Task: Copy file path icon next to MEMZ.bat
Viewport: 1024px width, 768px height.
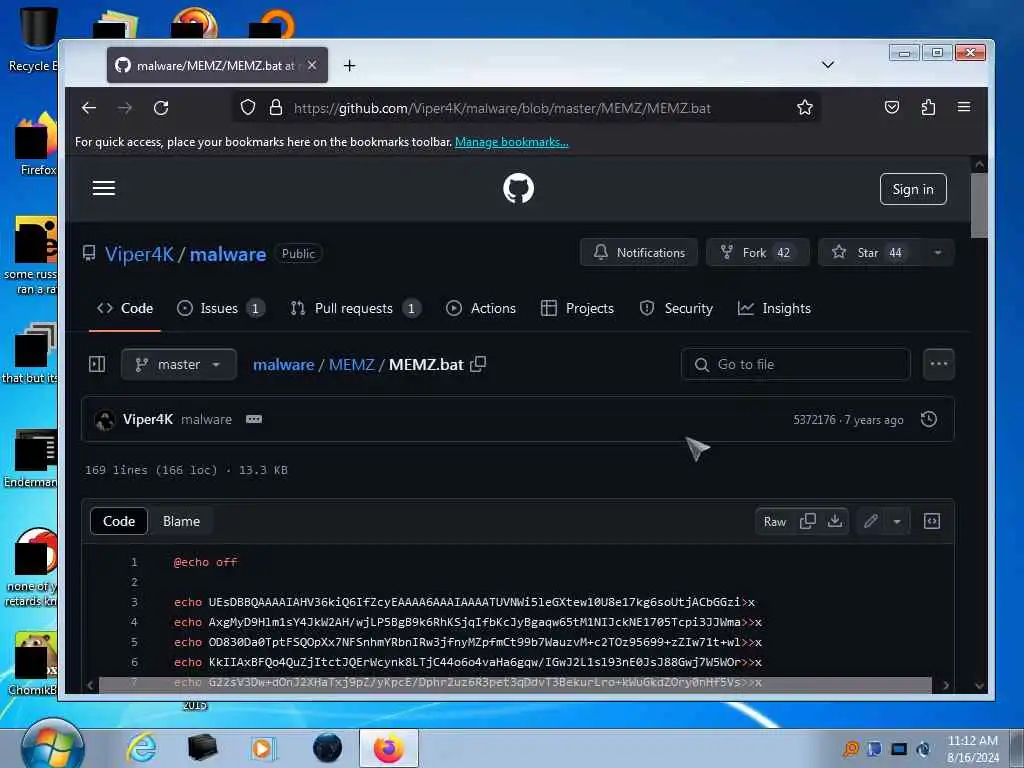Action: [x=478, y=364]
